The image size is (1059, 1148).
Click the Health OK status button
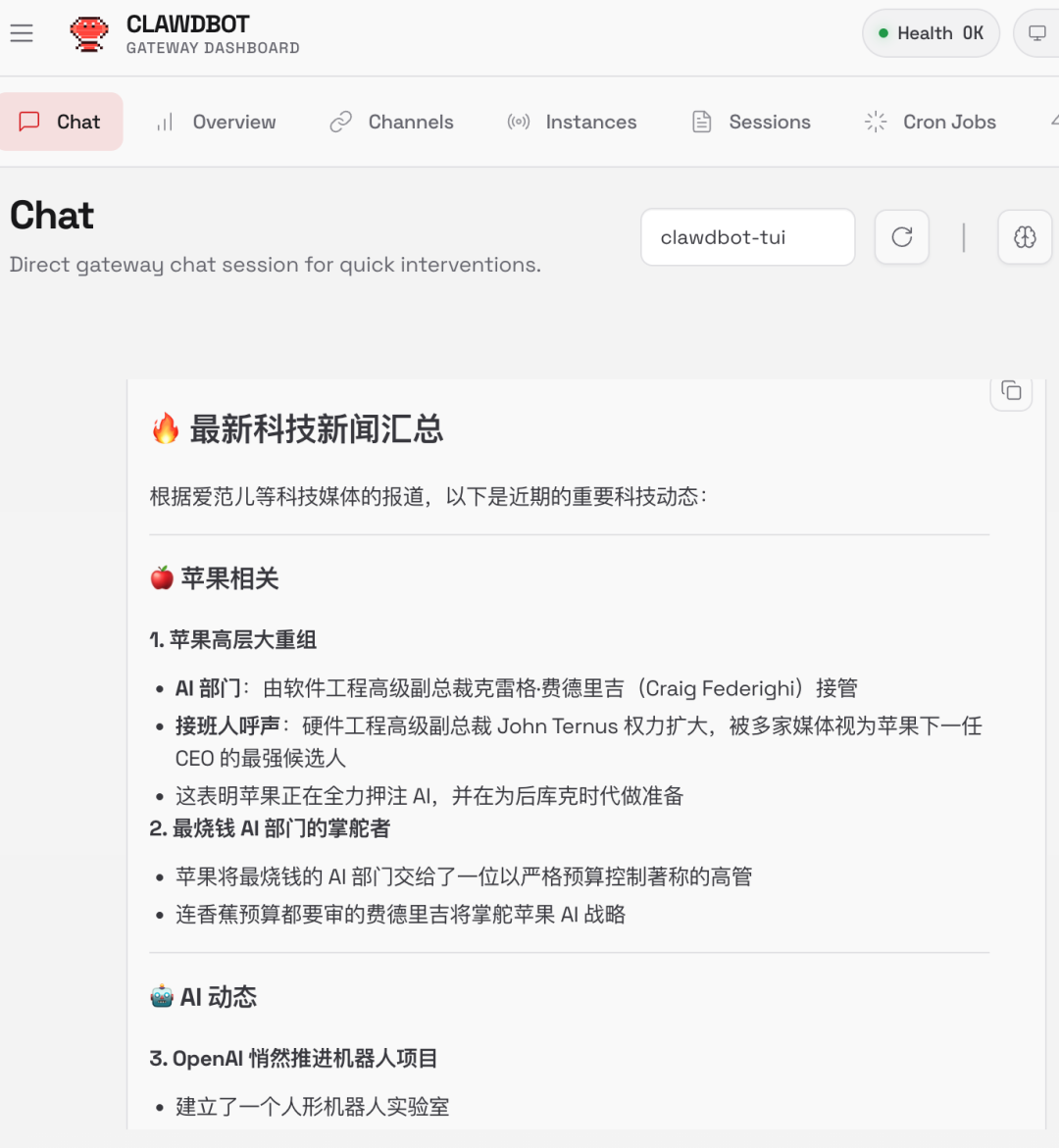[930, 32]
